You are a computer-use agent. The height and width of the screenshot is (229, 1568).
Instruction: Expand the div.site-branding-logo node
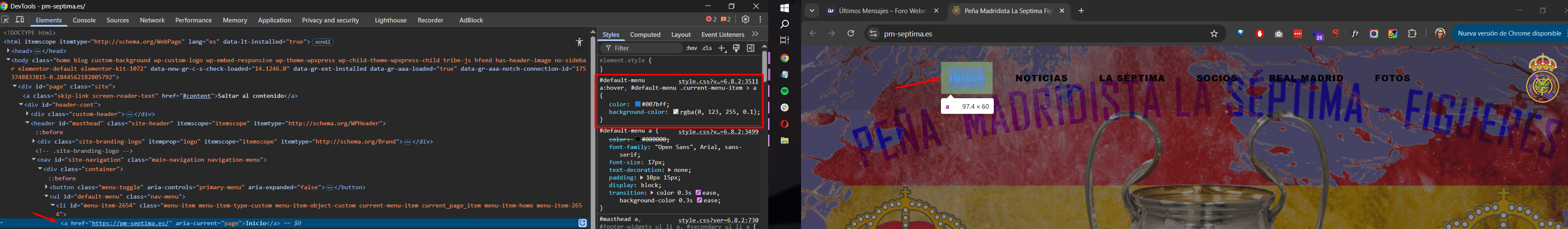click(33, 141)
